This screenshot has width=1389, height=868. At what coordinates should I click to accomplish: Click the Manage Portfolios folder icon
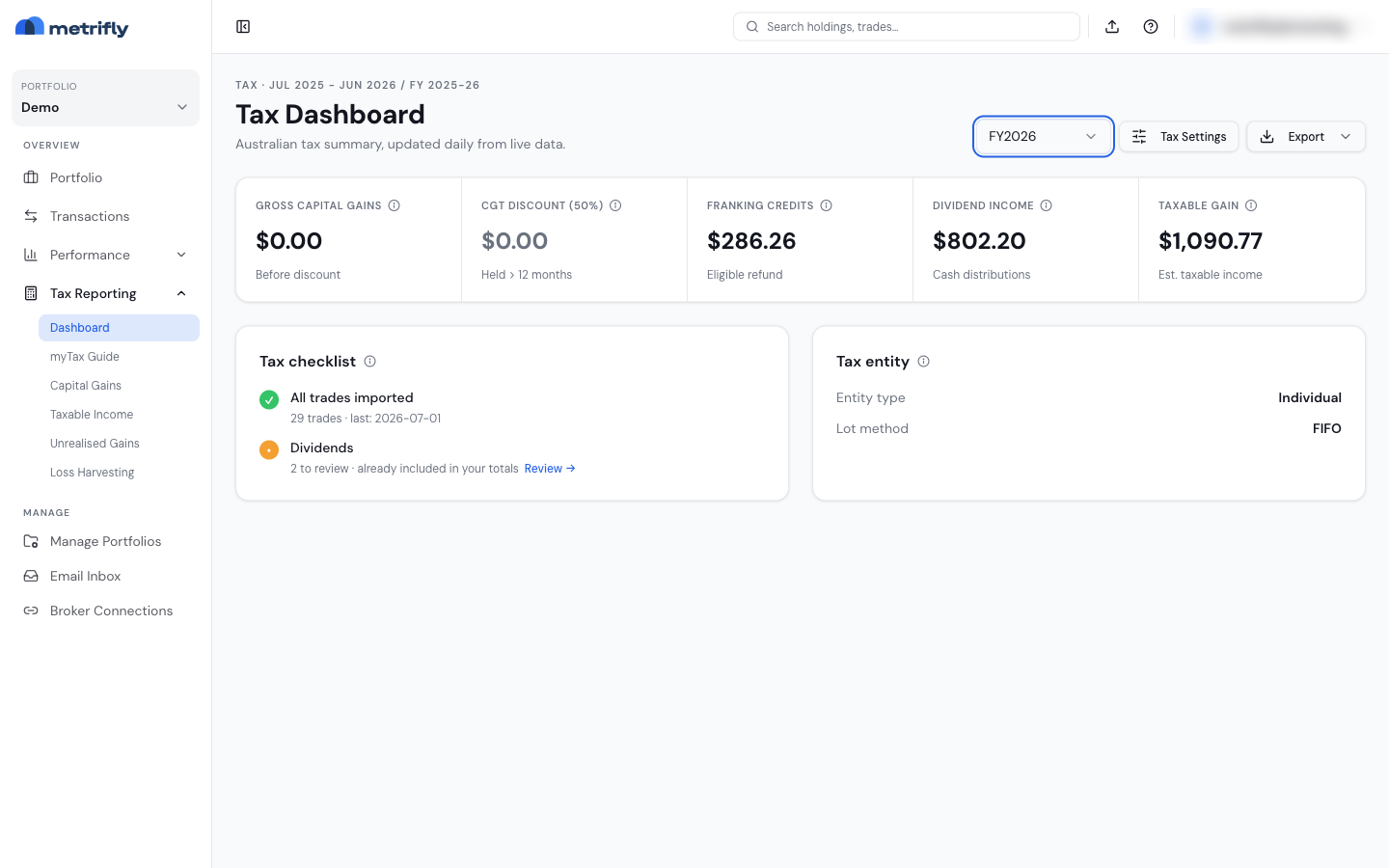click(x=31, y=541)
